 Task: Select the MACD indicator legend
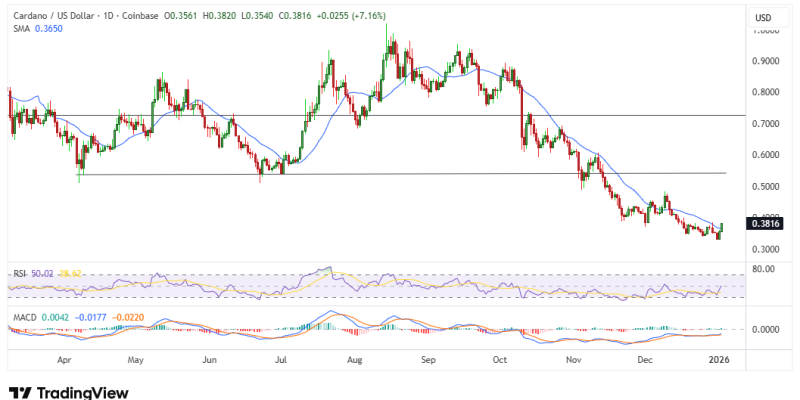point(23,317)
